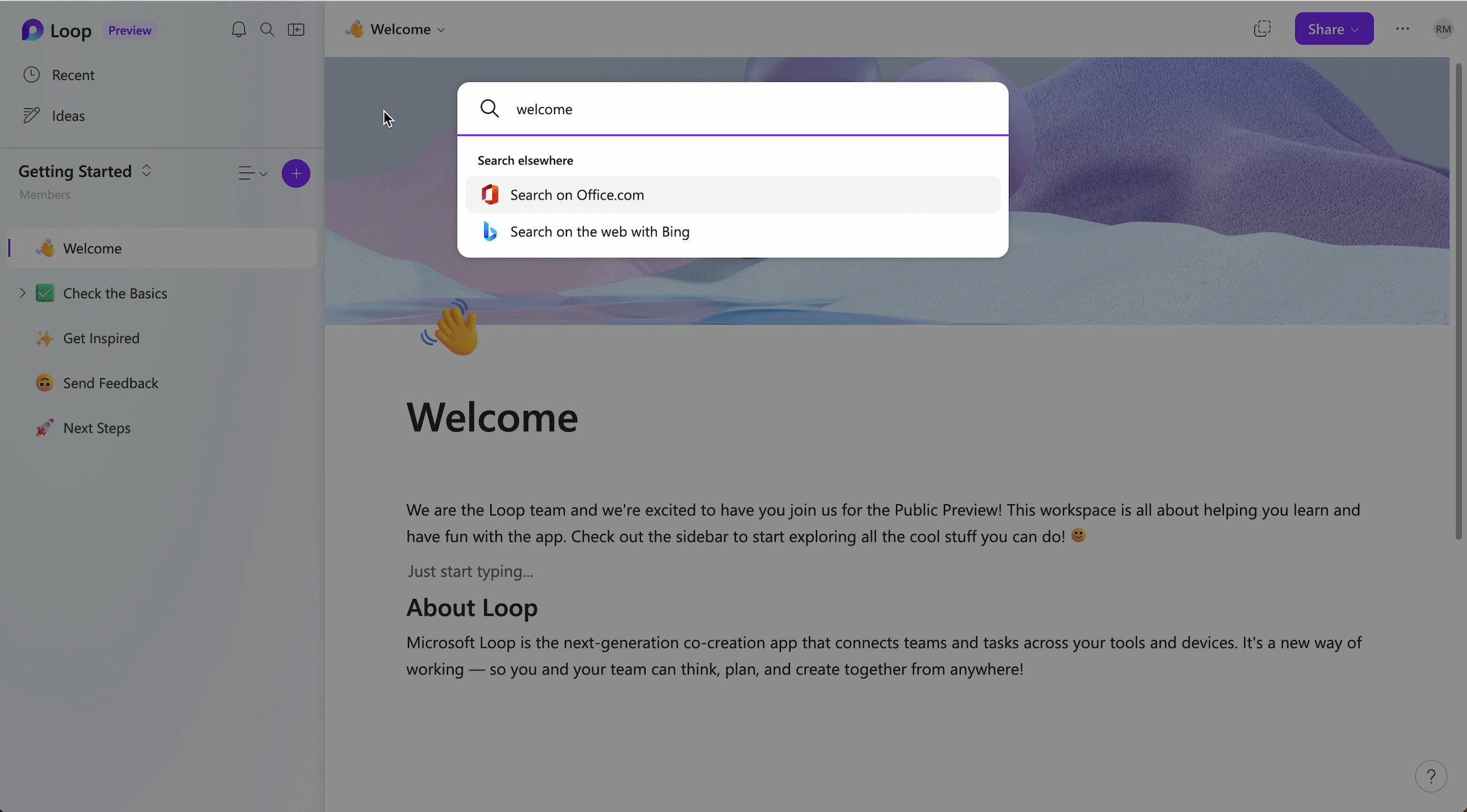Viewport: 1467px width, 812px height.
Task: Click the notifications bell icon
Action: (239, 29)
